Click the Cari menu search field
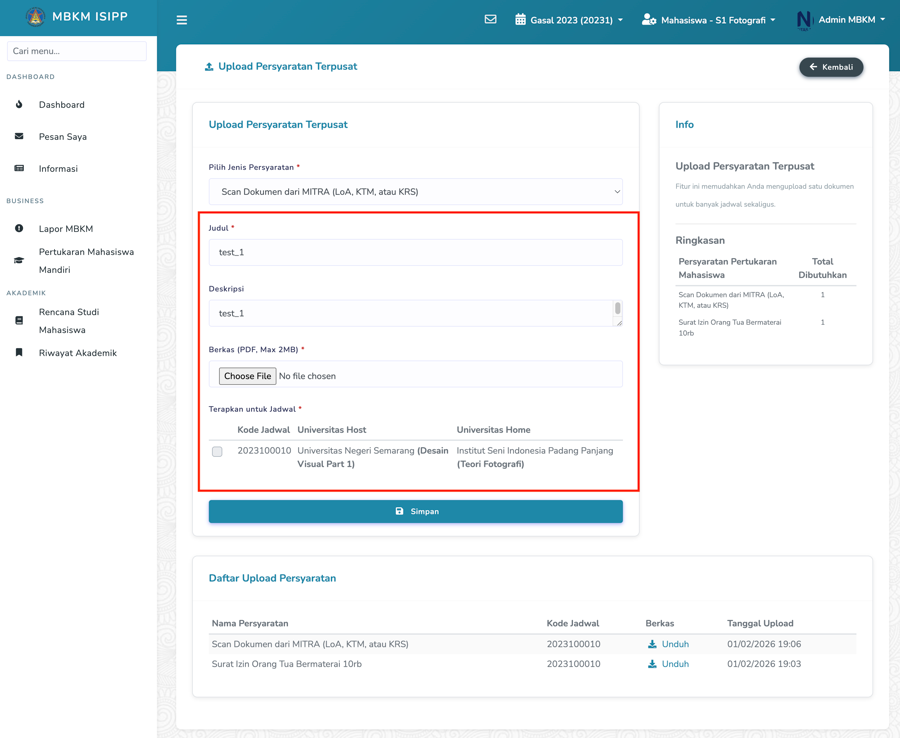The image size is (900, 738). 76,50
